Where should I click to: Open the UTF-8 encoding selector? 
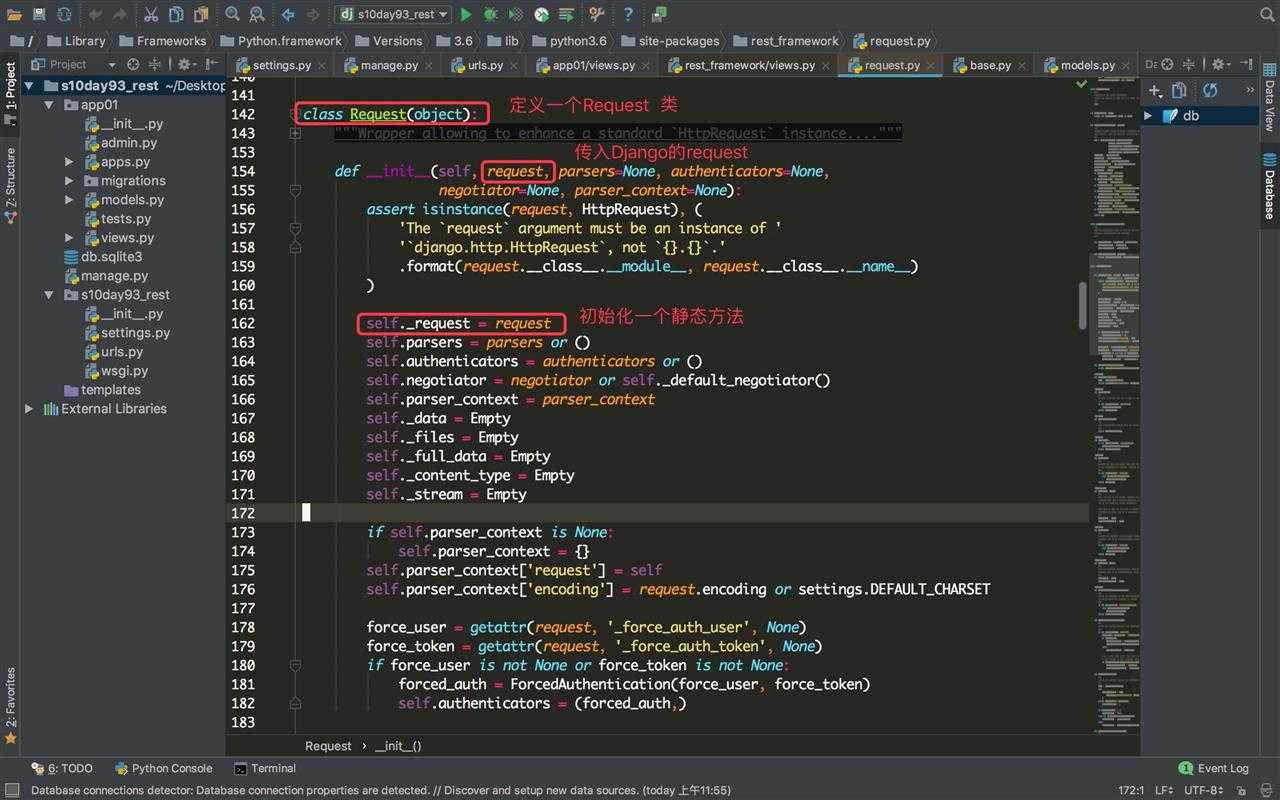click(x=1206, y=790)
